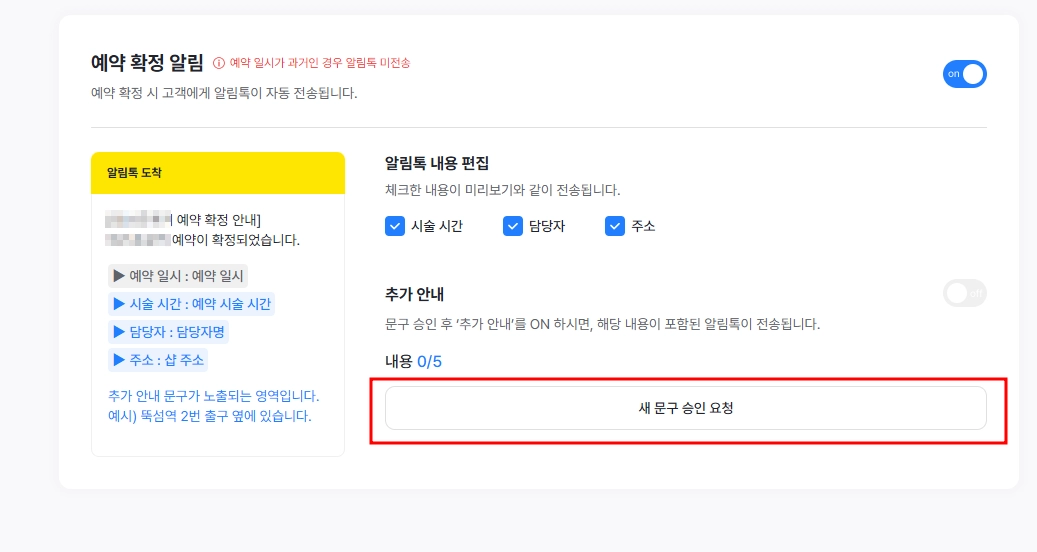Viewport: 1037px width, 552px height.
Task: Click the blue triangle icon before 담당자
Action: [x=119, y=332]
